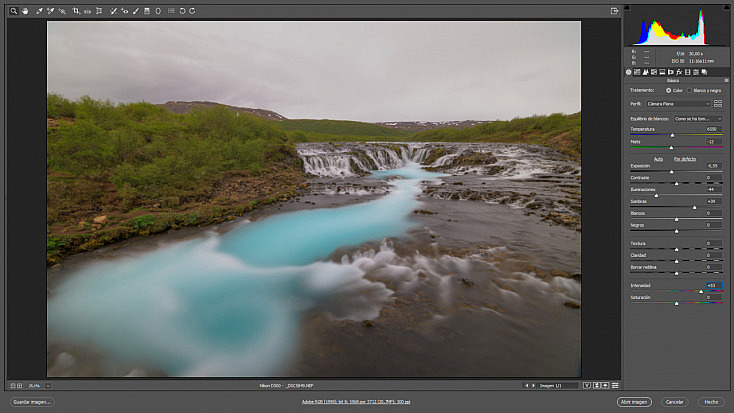Select the Transform tool
The width and height of the screenshot is (734, 413).
[x=99, y=11]
